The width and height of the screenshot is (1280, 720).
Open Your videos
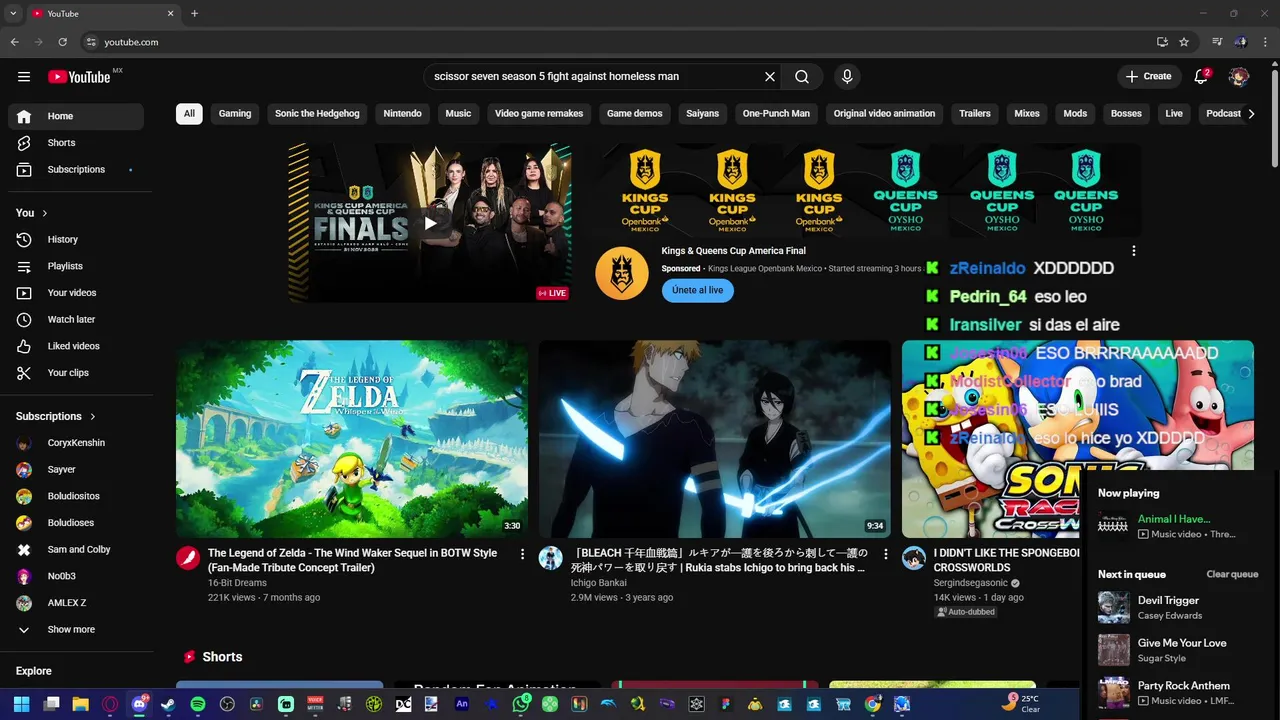coord(76,293)
